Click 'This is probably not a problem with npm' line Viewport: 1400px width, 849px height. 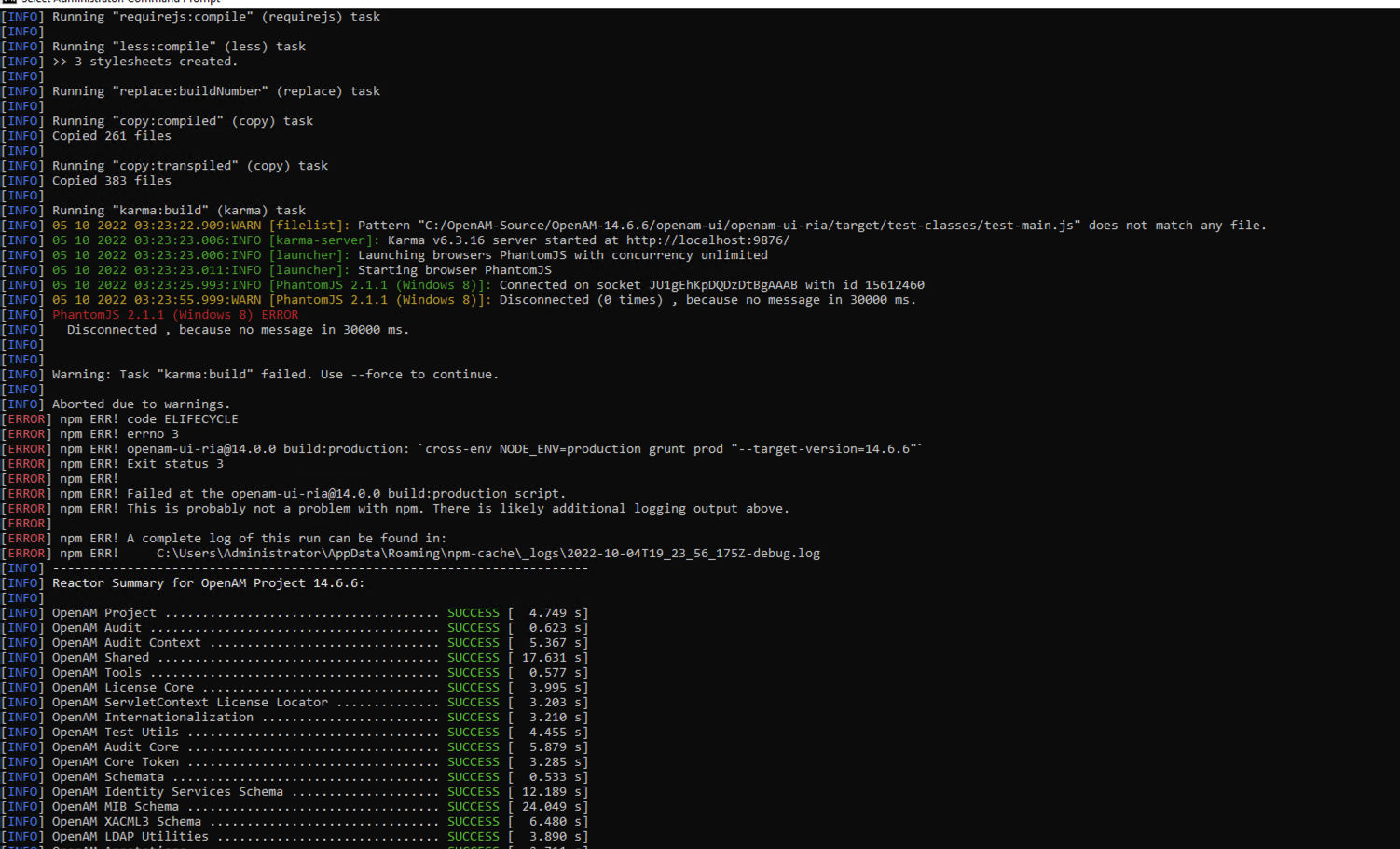(x=395, y=509)
